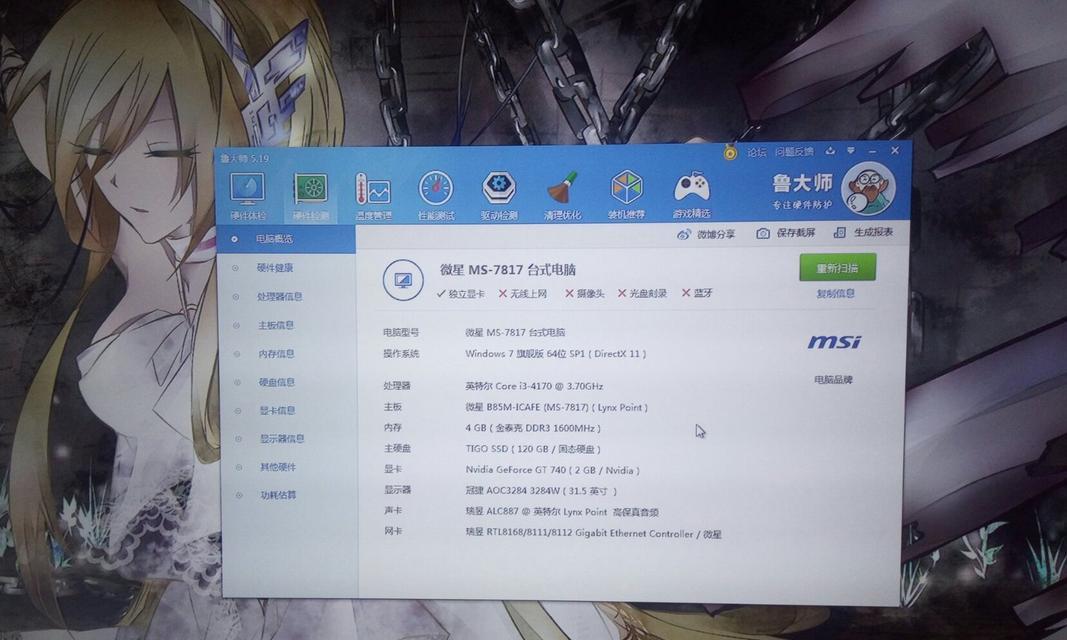The image size is (1067, 640).
Task: Minimize the 鲁大师 window
Action: coord(872,150)
